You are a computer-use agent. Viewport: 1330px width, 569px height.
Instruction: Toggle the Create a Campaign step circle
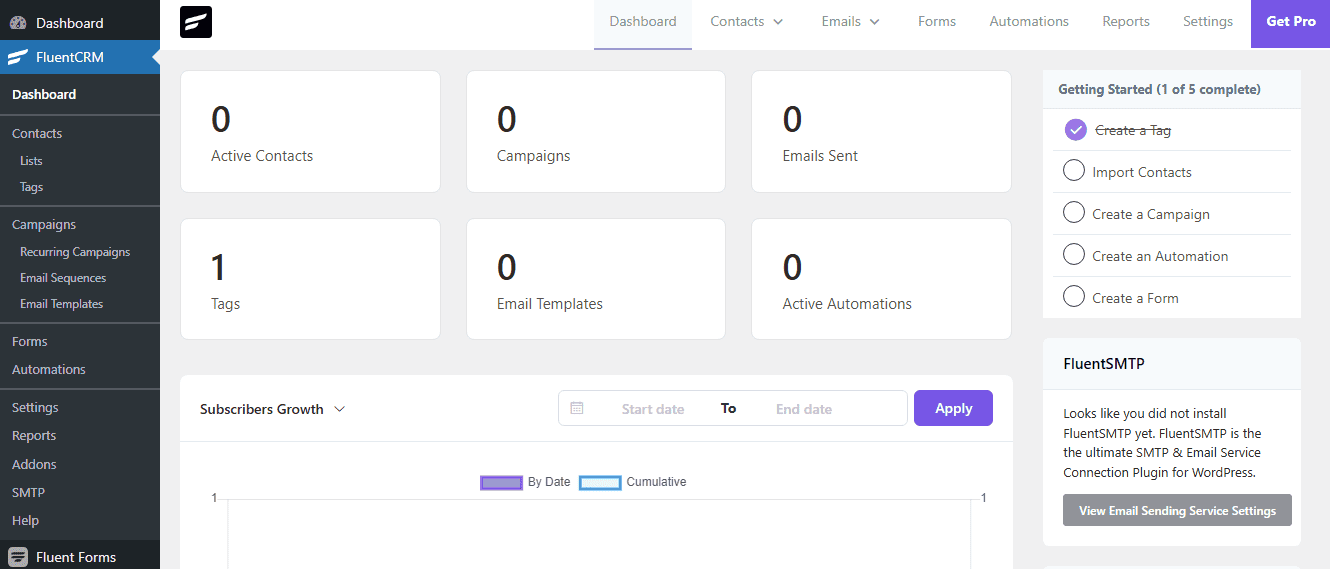tap(1074, 213)
